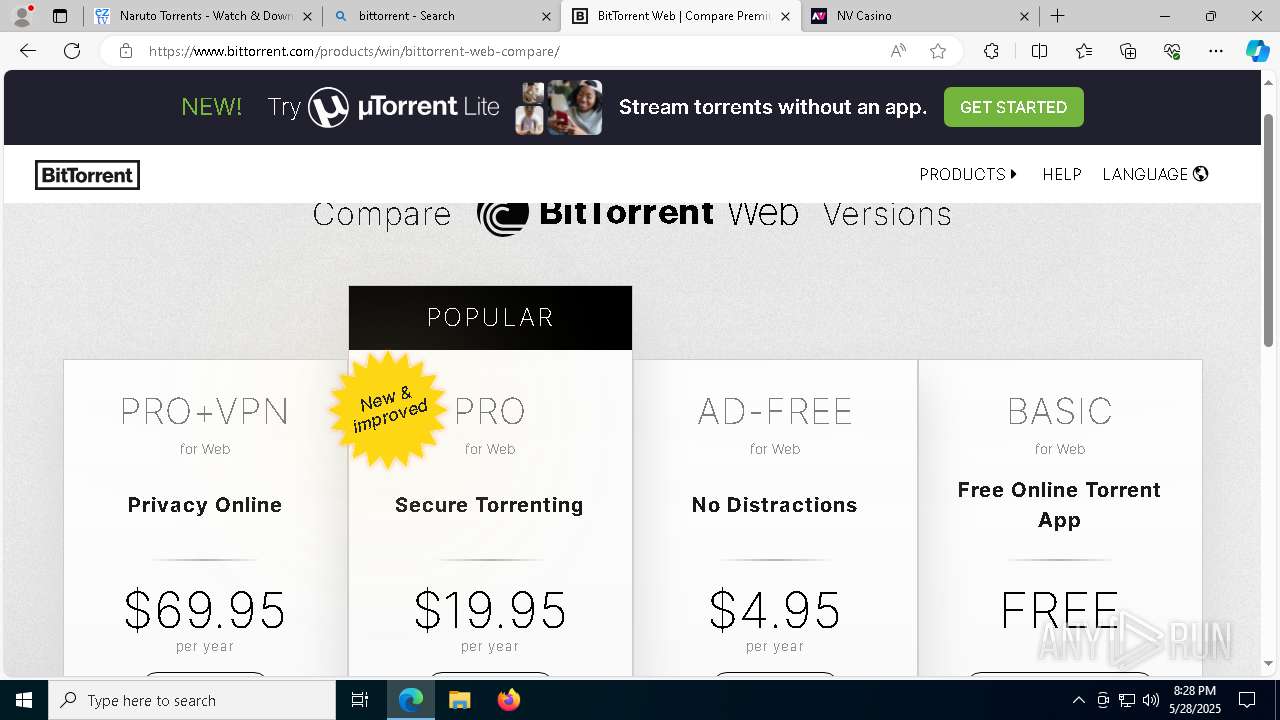
Task: Open the LANGUAGE selector
Action: [1155, 174]
